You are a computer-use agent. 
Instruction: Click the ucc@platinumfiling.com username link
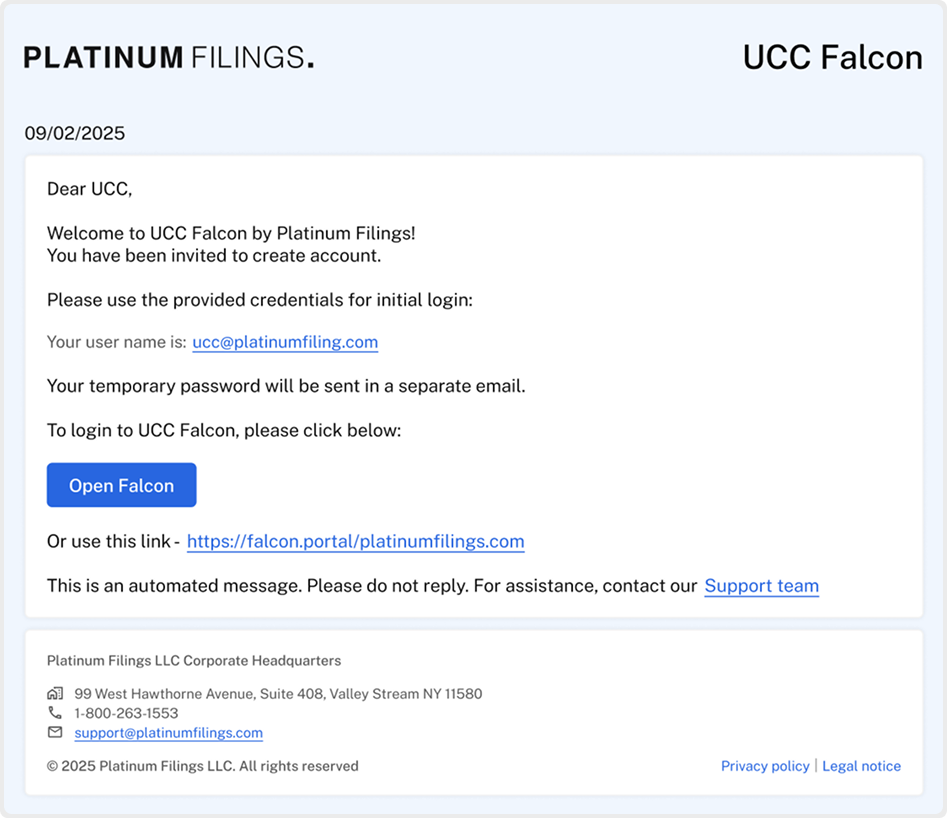(x=285, y=342)
